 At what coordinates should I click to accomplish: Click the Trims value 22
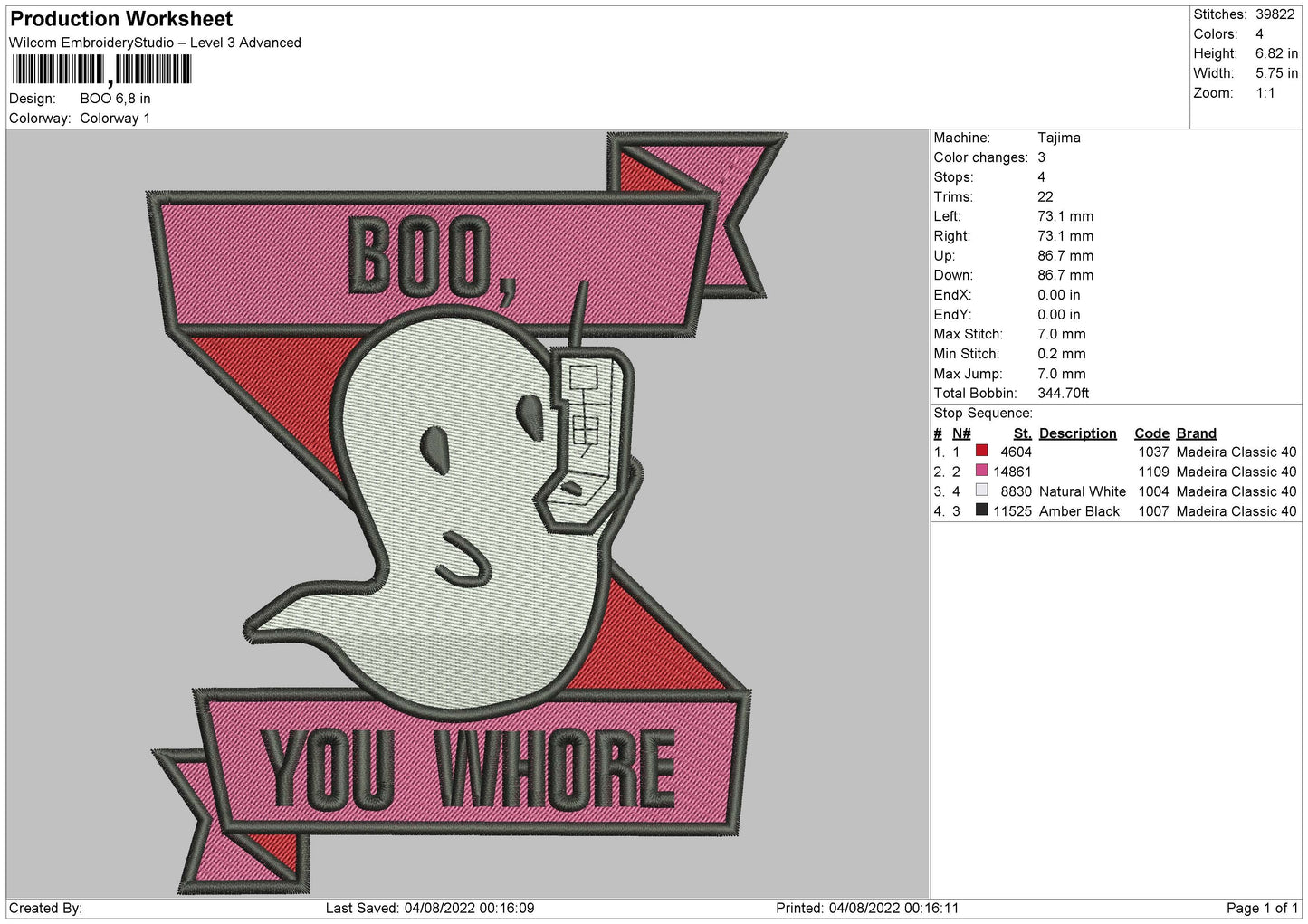(1045, 196)
